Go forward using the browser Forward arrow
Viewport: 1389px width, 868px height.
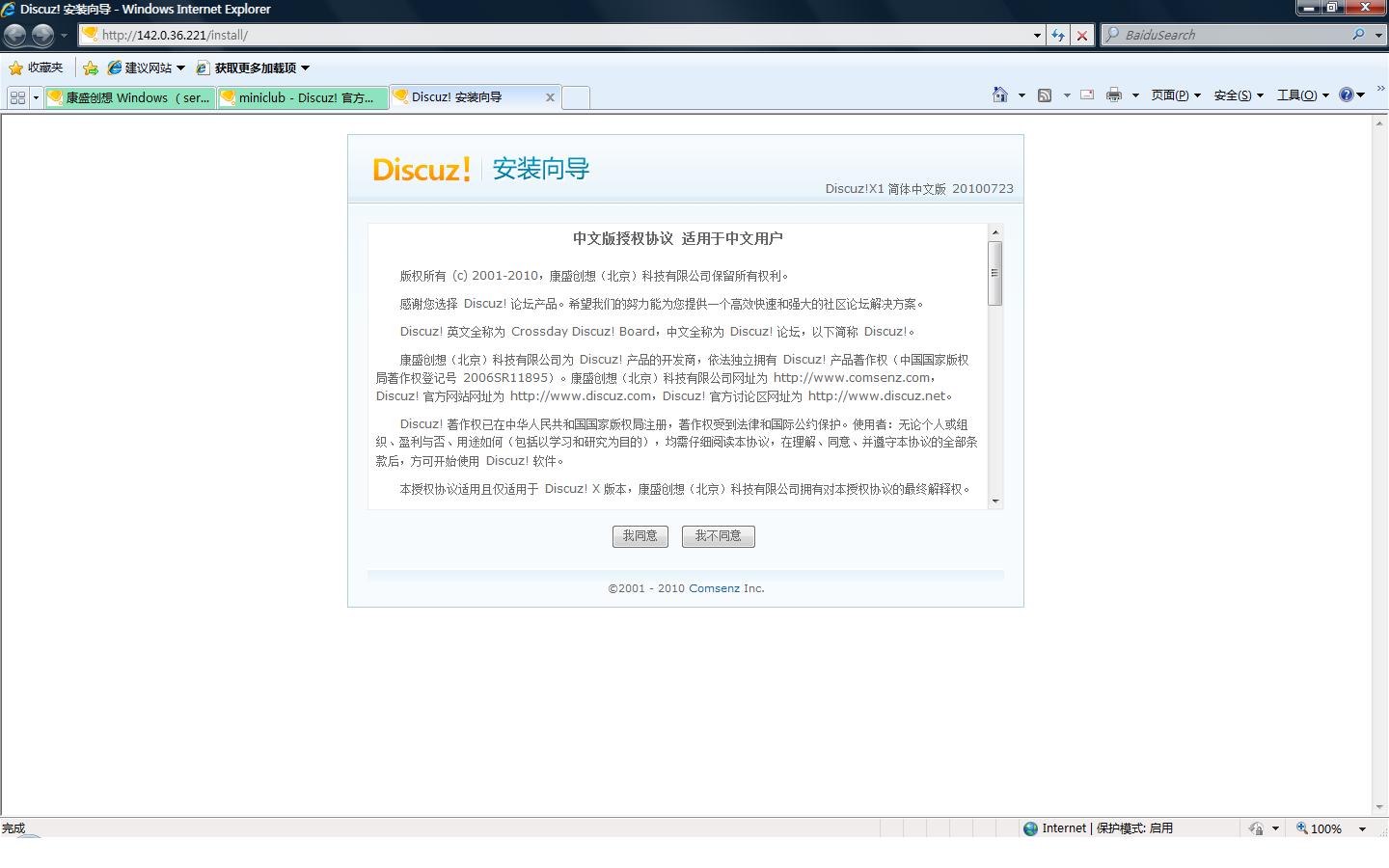[x=42, y=36]
